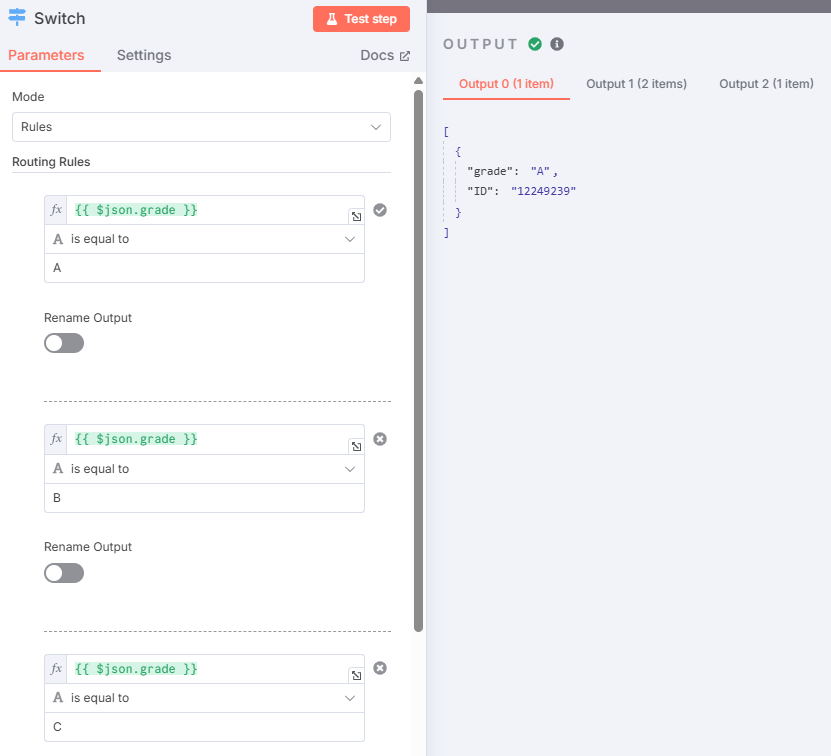Expand the expression editor for the B rule
The width and height of the screenshot is (831, 756).
(x=357, y=446)
